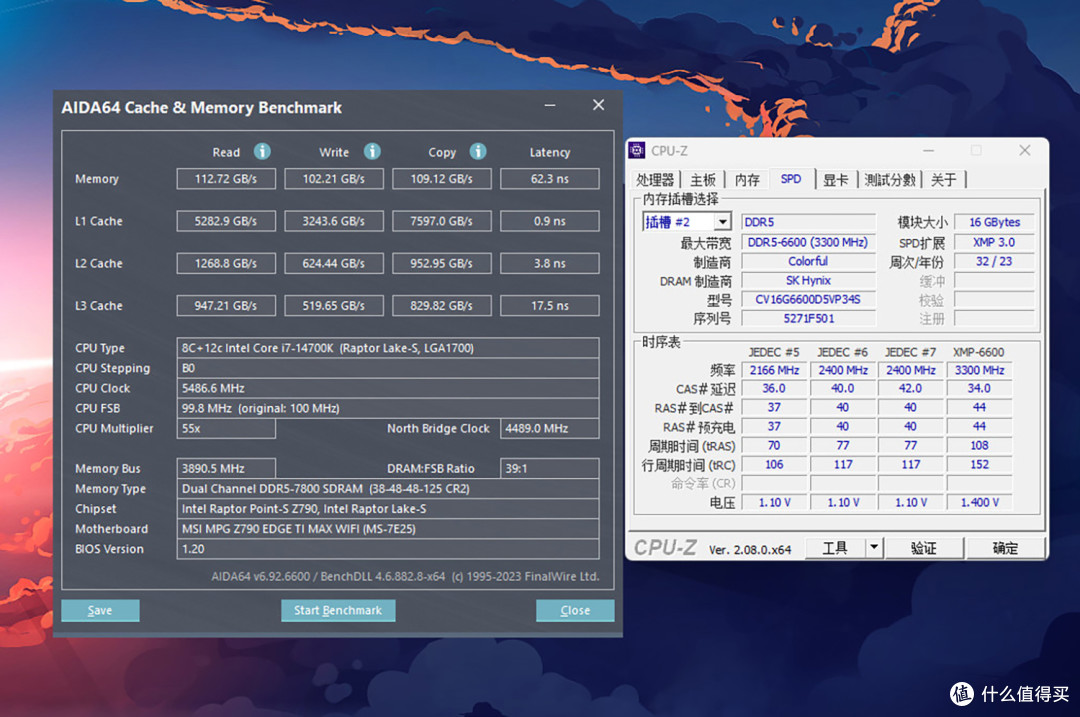Click the SK Hynix DRAM manufacturer field
Screen dimensions: 1080x717
[808, 280]
